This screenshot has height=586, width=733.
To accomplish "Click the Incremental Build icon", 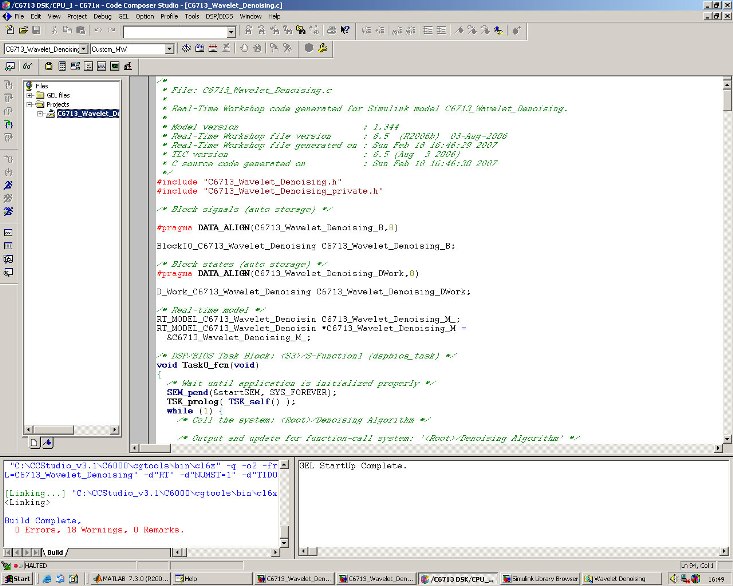I will pyautogui.click(x=200, y=48).
